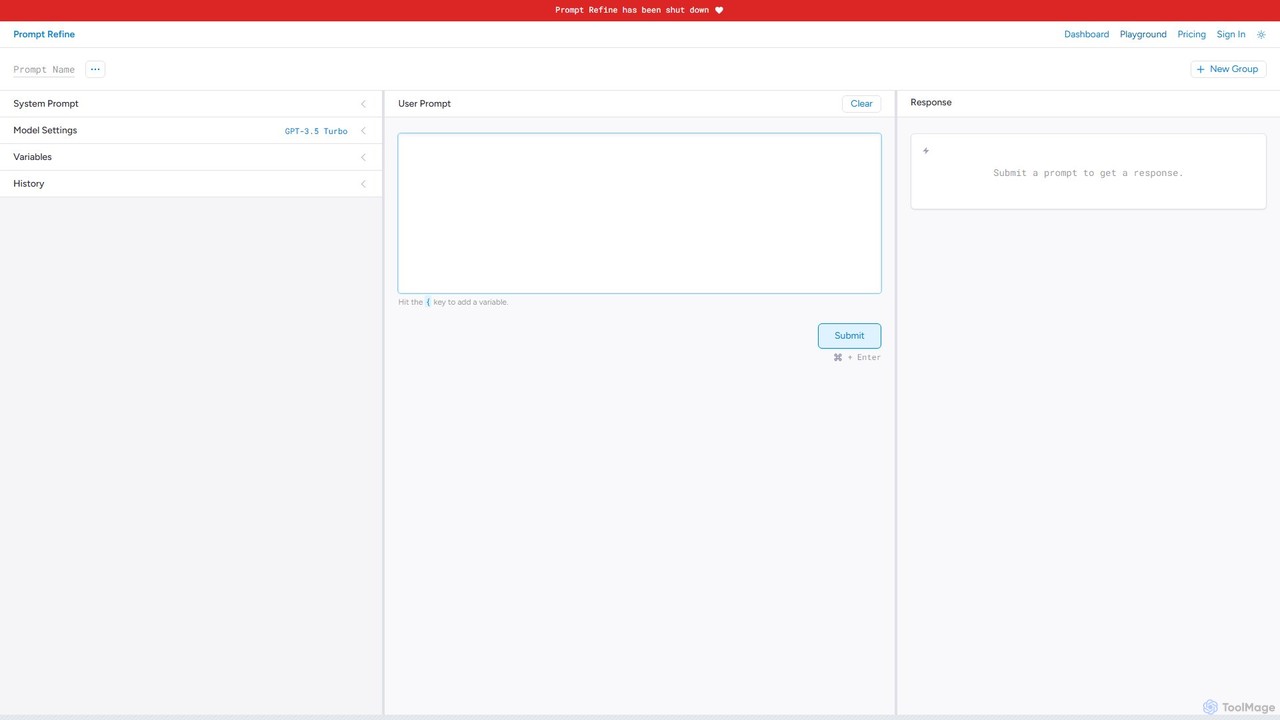The width and height of the screenshot is (1280, 720).
Task: Submit the prompt
Action: [849, 336]
